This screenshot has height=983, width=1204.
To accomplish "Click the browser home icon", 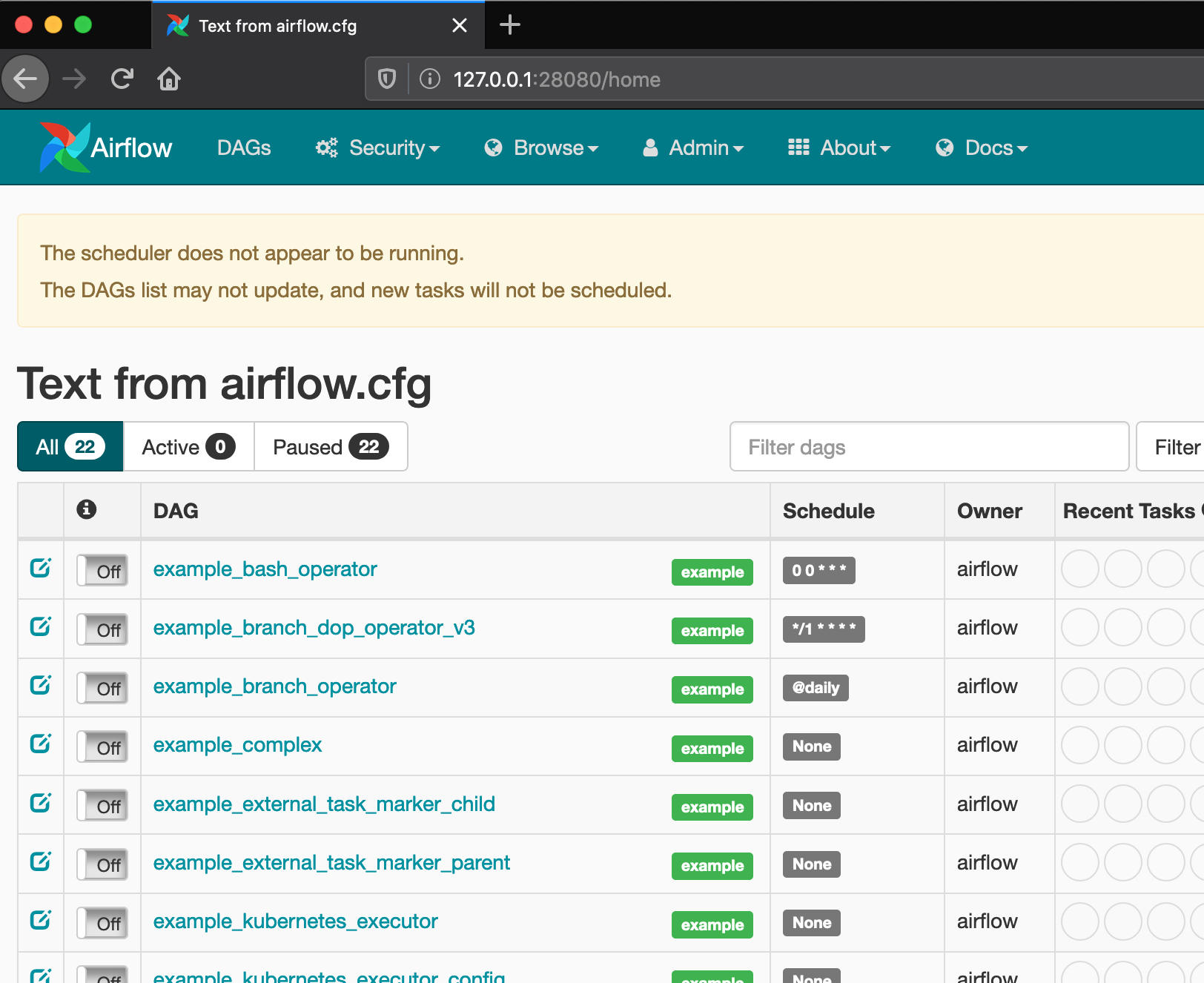I will point(169,79).
